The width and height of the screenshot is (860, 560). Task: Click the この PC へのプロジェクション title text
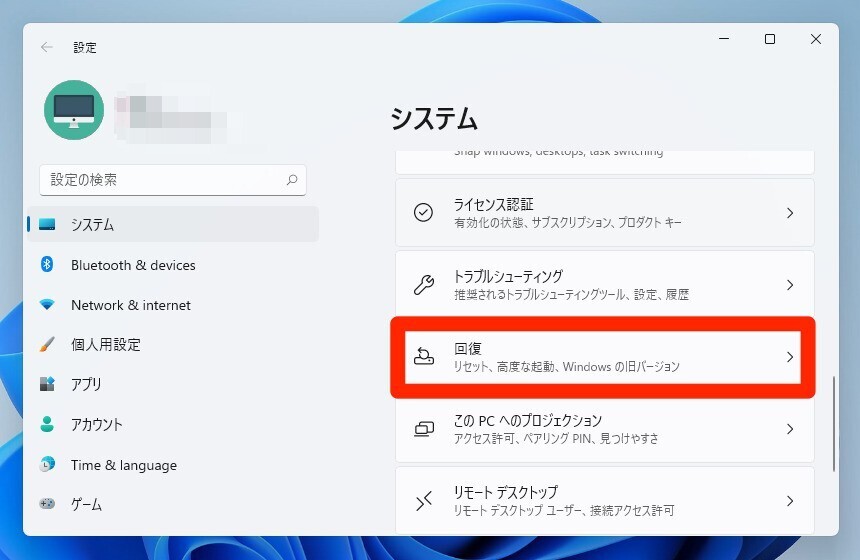[x=528, y=421]
